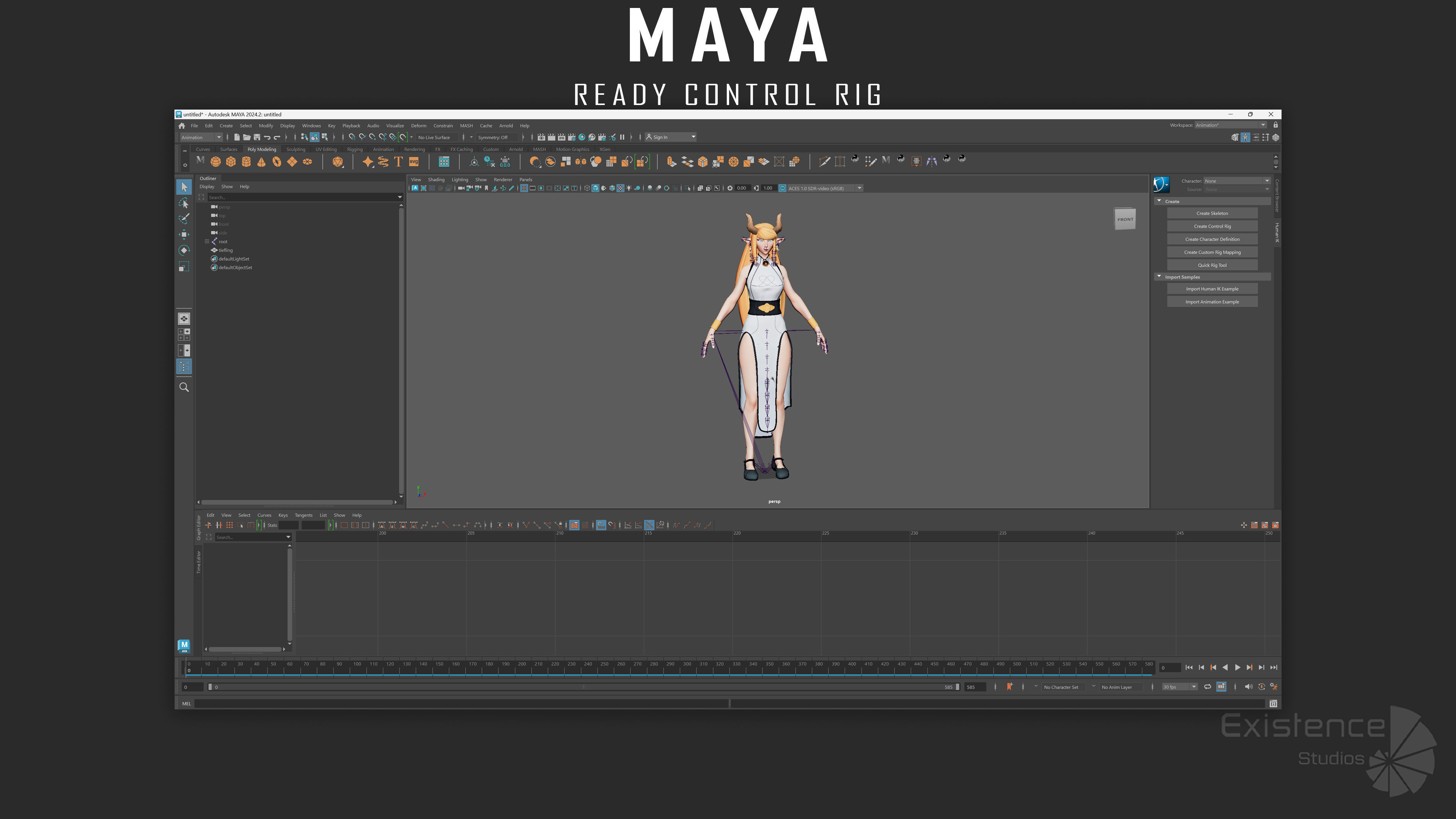Image resolution: width=1456 pixels, height=819 pixels.
Task: Select the polygon type text tool
Action: point(399,162)
